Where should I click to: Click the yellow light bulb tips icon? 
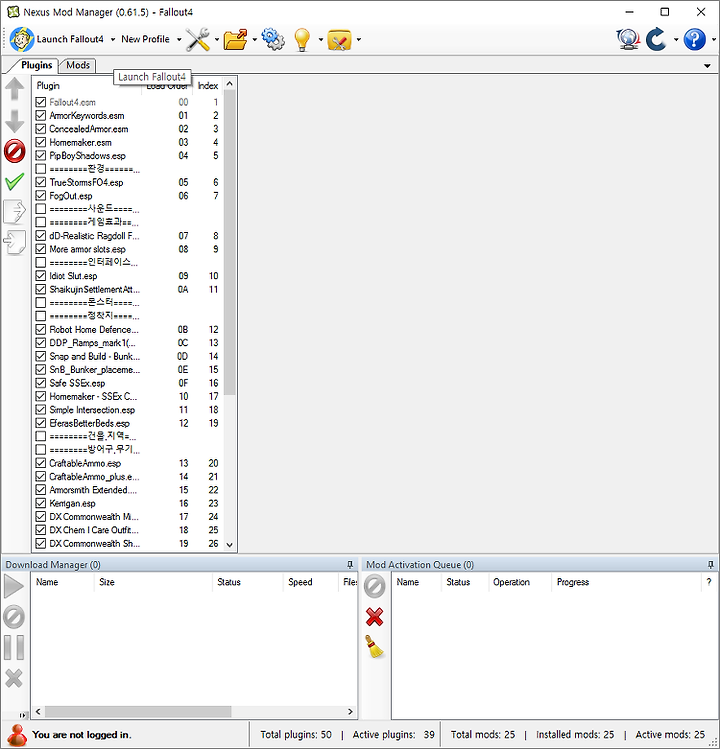[x=302, y=39]
